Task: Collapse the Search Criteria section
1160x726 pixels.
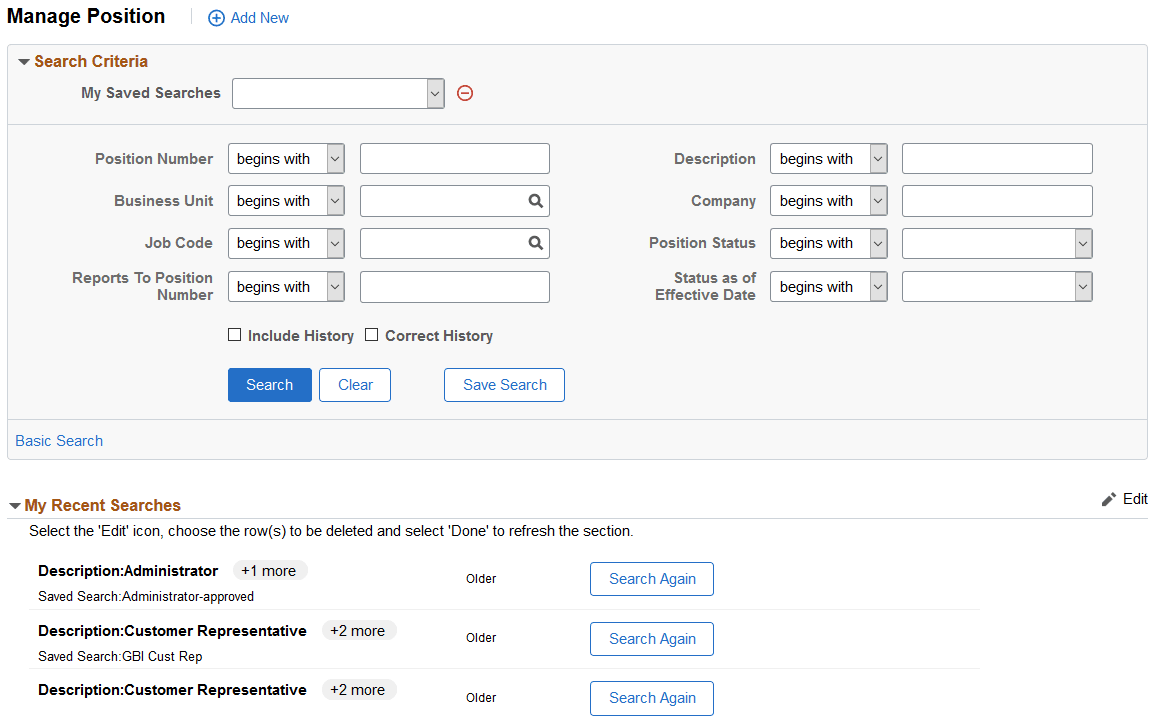Action: 24,61
